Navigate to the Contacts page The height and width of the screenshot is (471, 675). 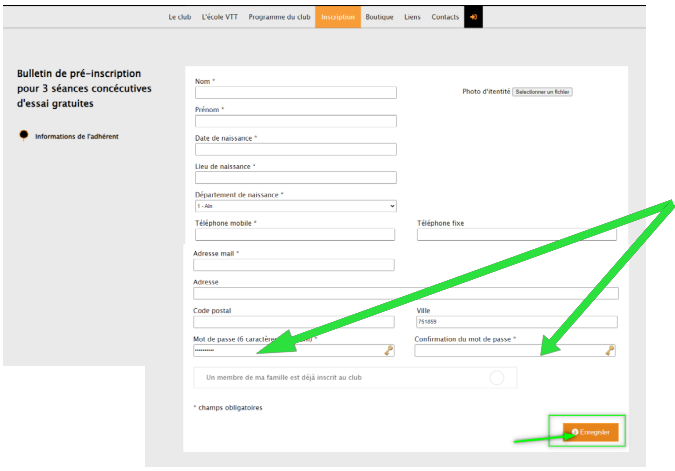[445, 17]
